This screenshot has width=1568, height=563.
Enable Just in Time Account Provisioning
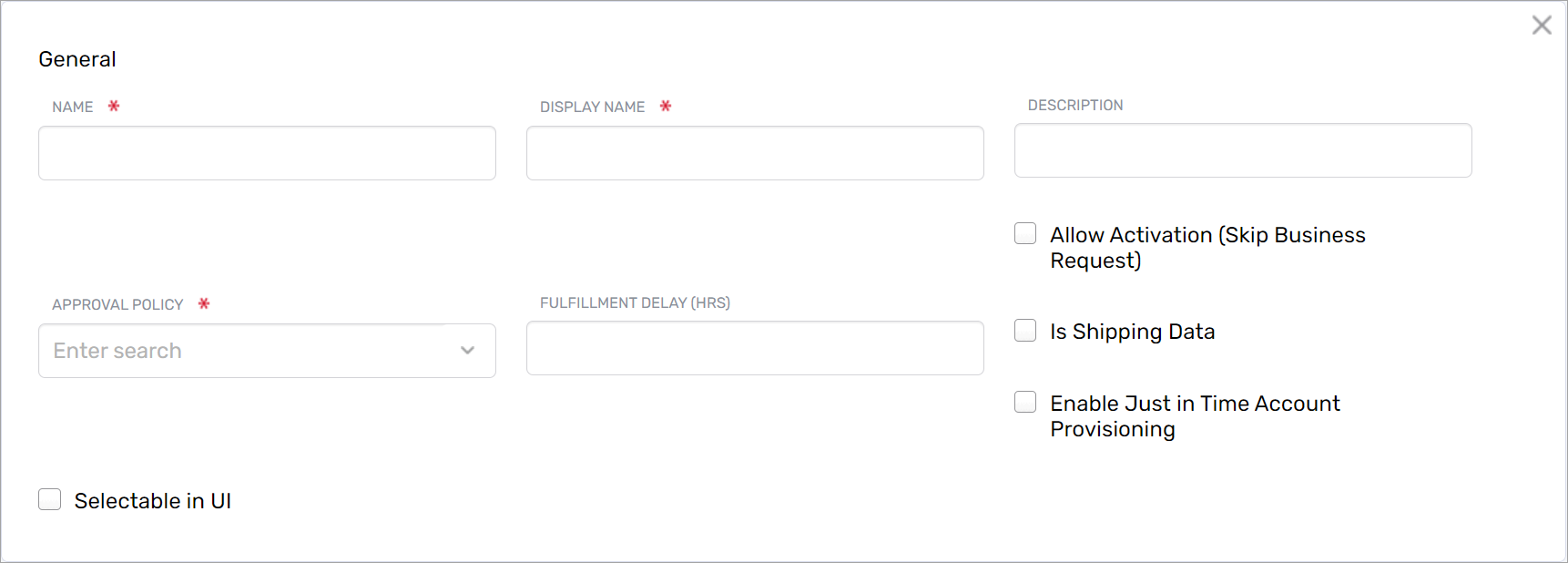(1024, 401)
